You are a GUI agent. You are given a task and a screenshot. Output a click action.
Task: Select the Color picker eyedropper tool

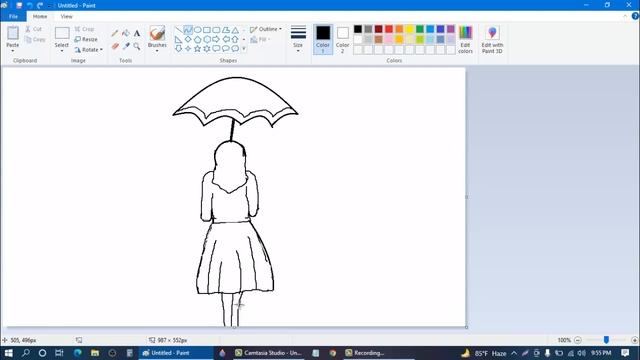(x=126, y=46)
